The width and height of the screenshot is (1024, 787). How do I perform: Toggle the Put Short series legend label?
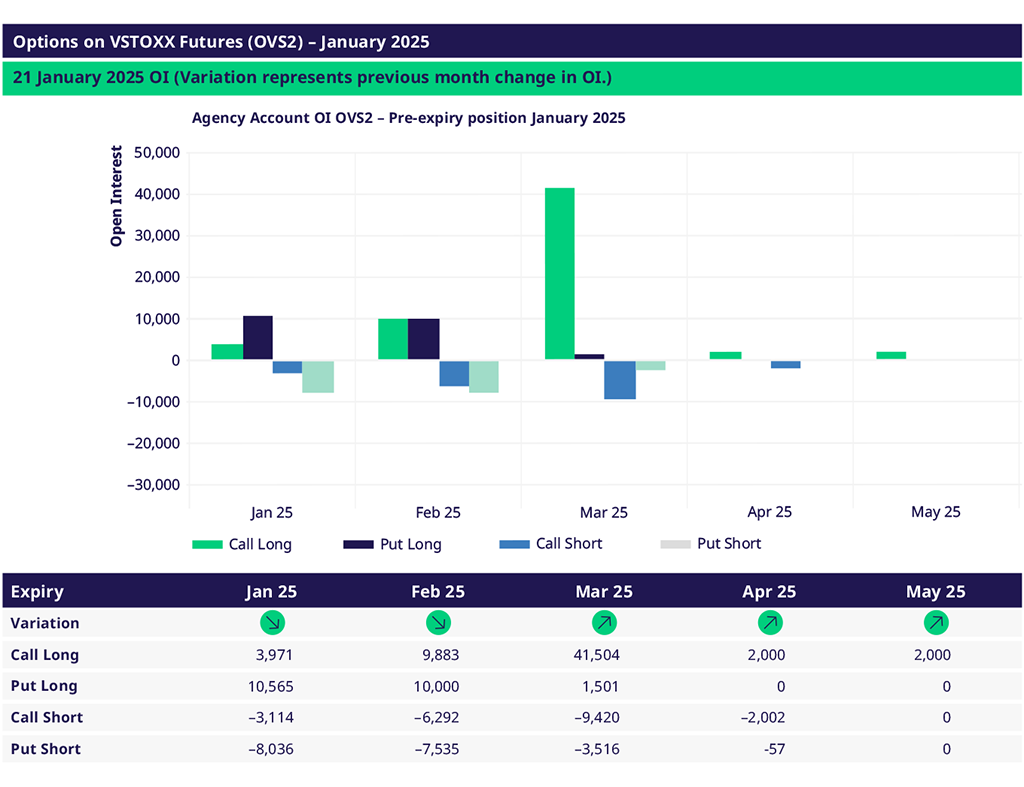click(x=729, y=544)
